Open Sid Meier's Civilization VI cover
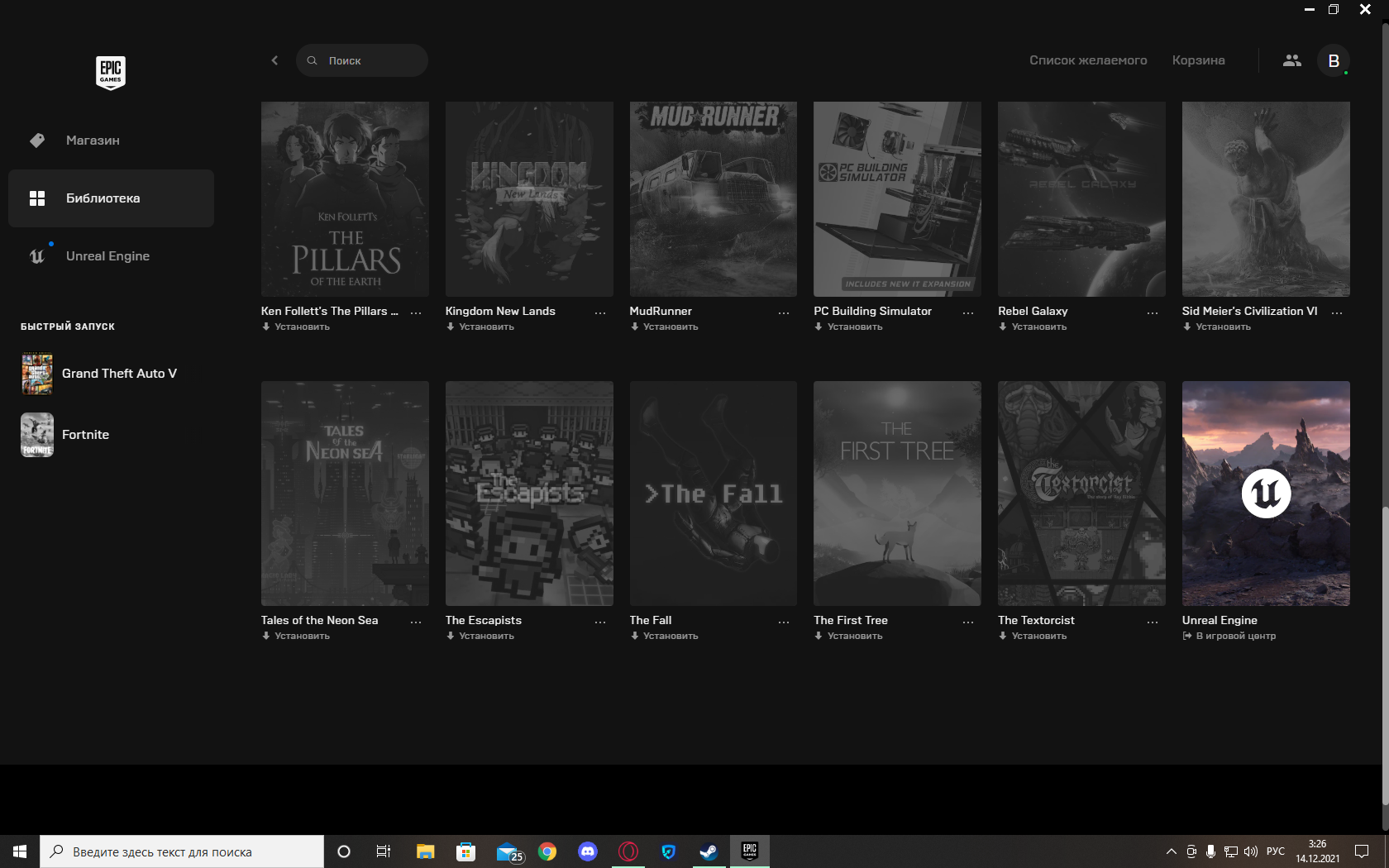 [1266, 199]
